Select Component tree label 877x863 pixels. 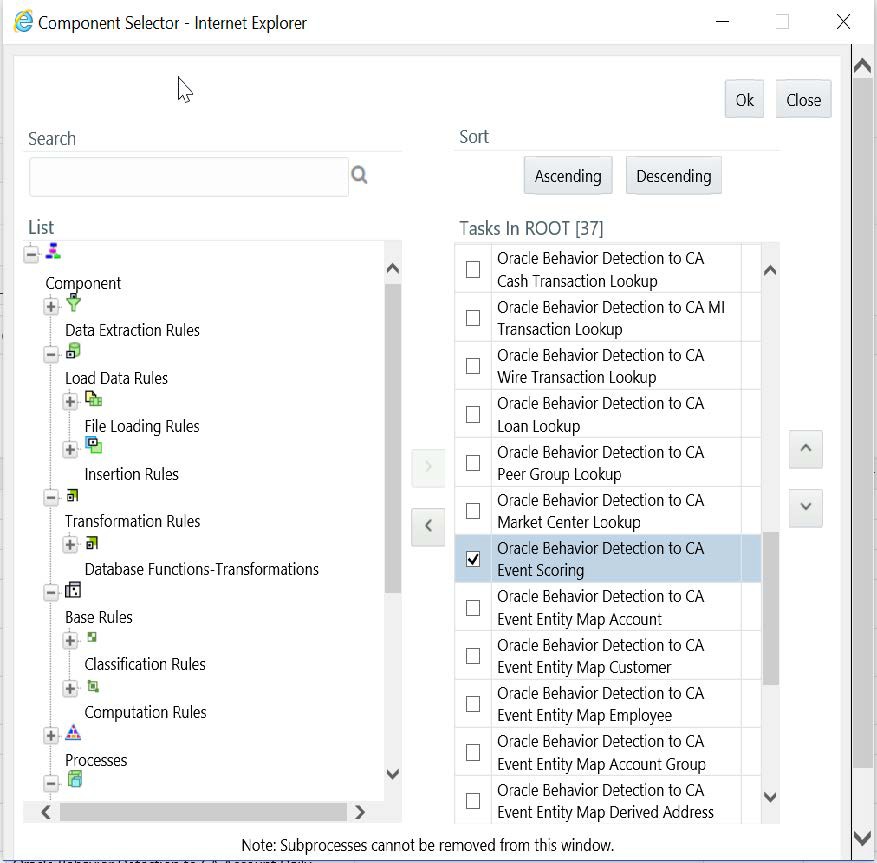[x=83, y=283]
